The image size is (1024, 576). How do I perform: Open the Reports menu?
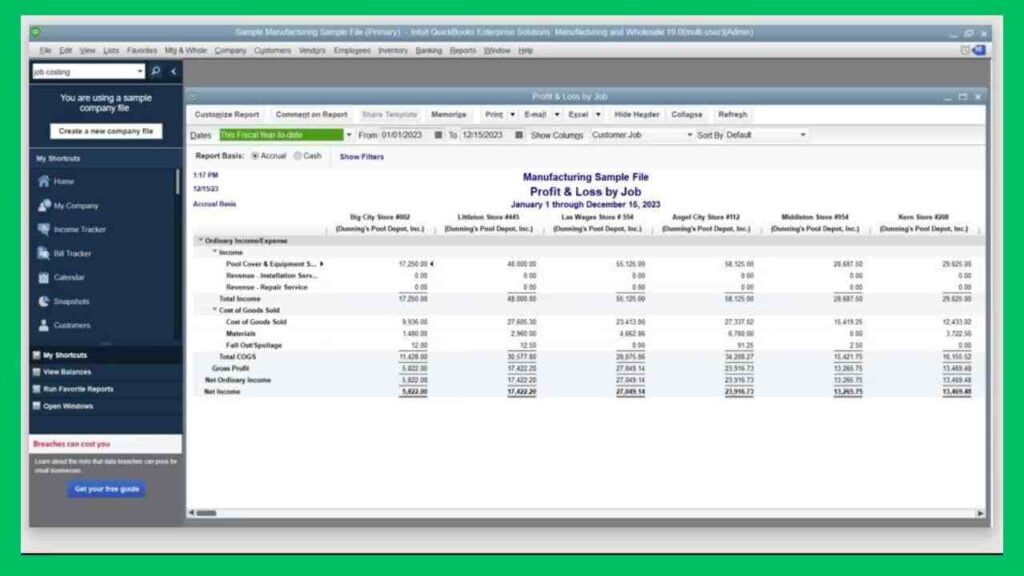coord(463,50)
